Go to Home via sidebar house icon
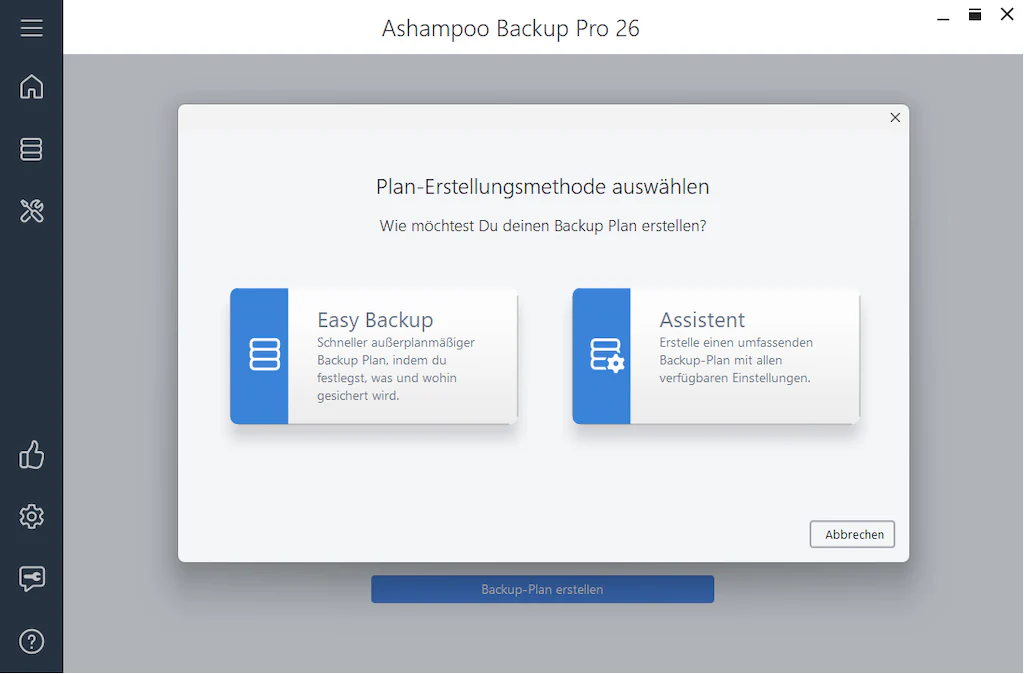 pyautogui.click(x=31, y=87)
